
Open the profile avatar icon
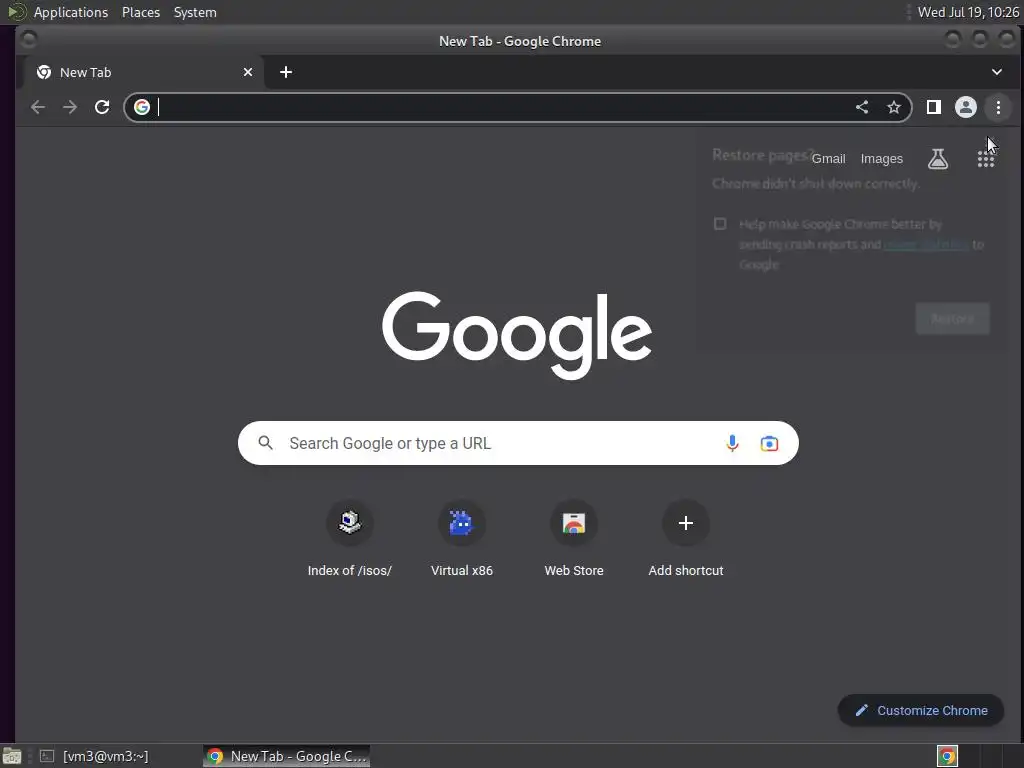pyautogui.click(x=966, y=107)
